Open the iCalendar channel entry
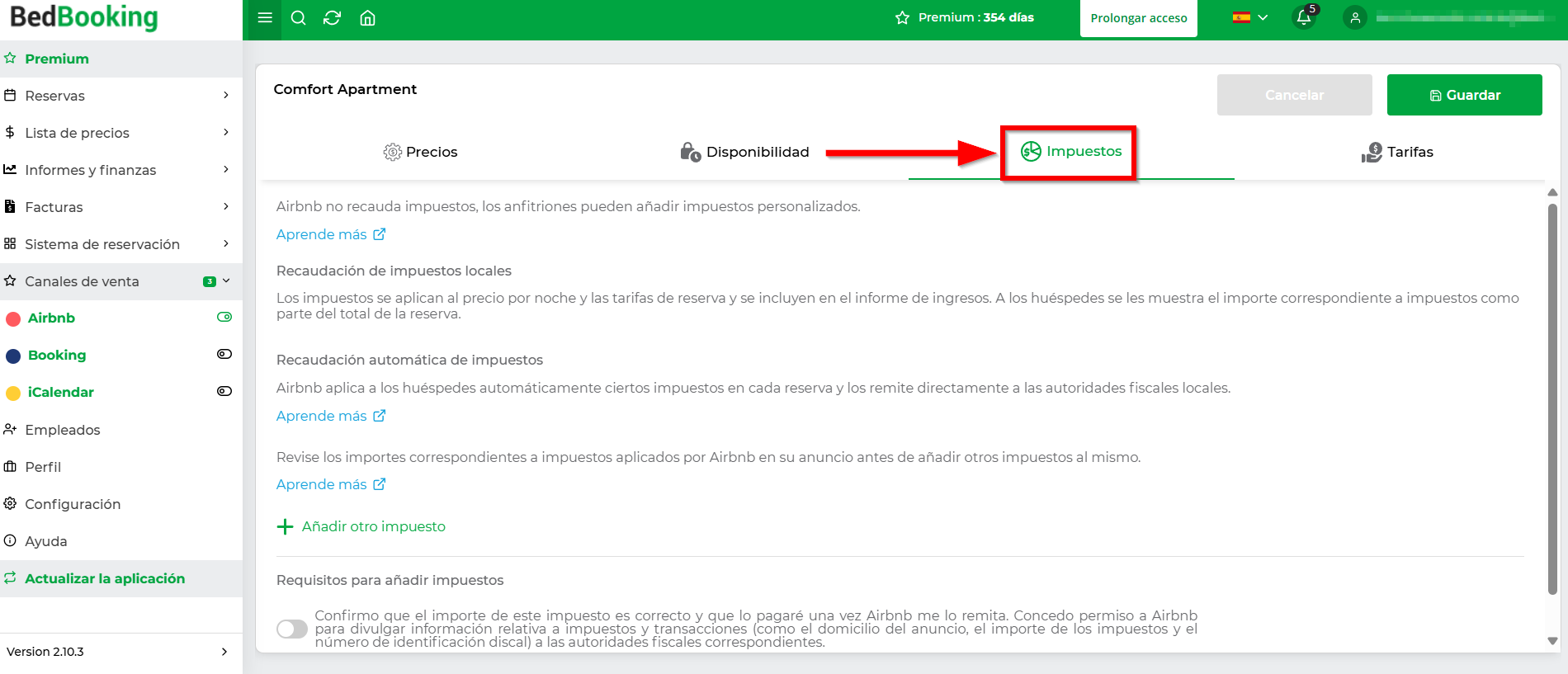The image size is (1568, 674). [x=61, y=392]
